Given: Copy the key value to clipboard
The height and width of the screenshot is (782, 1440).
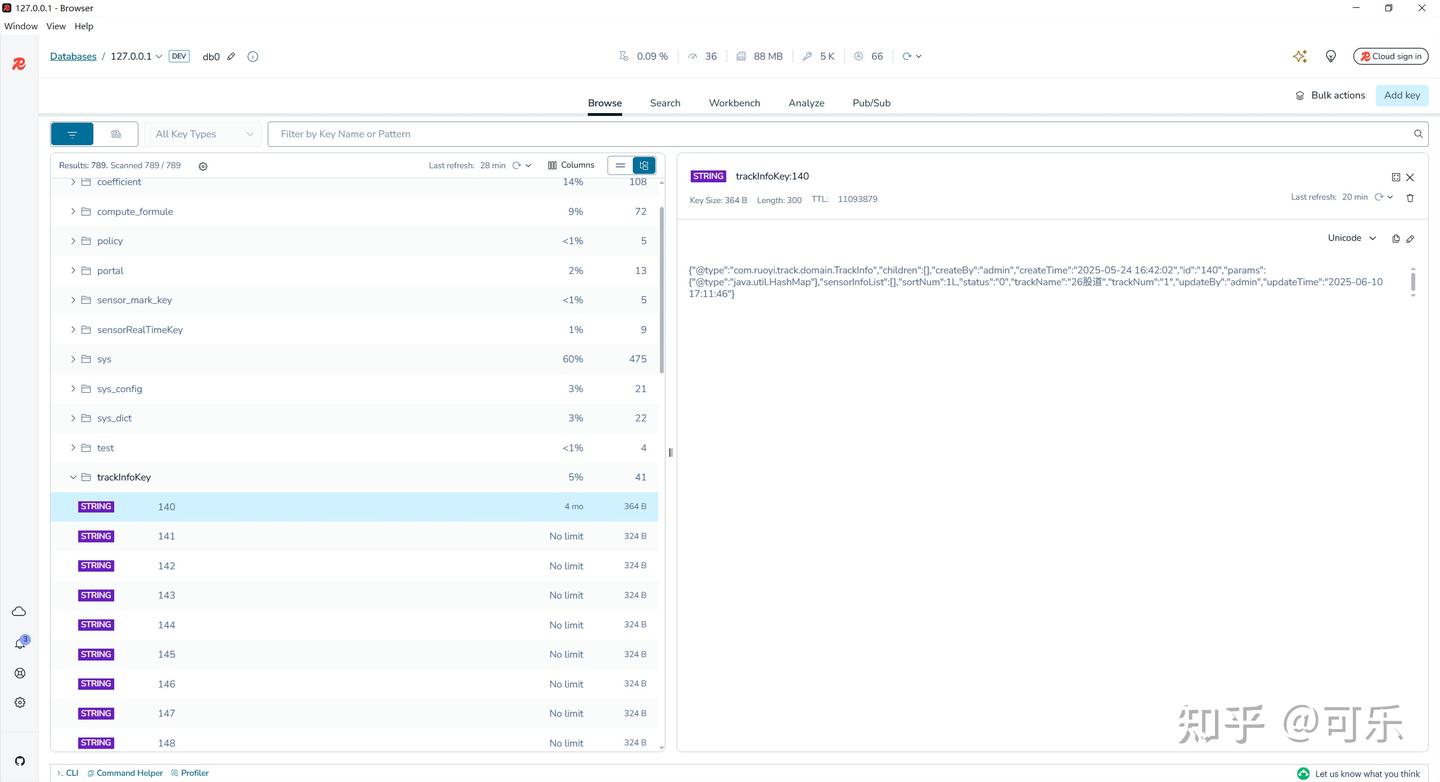Looking at the screenshot, I should (1396, 239).
